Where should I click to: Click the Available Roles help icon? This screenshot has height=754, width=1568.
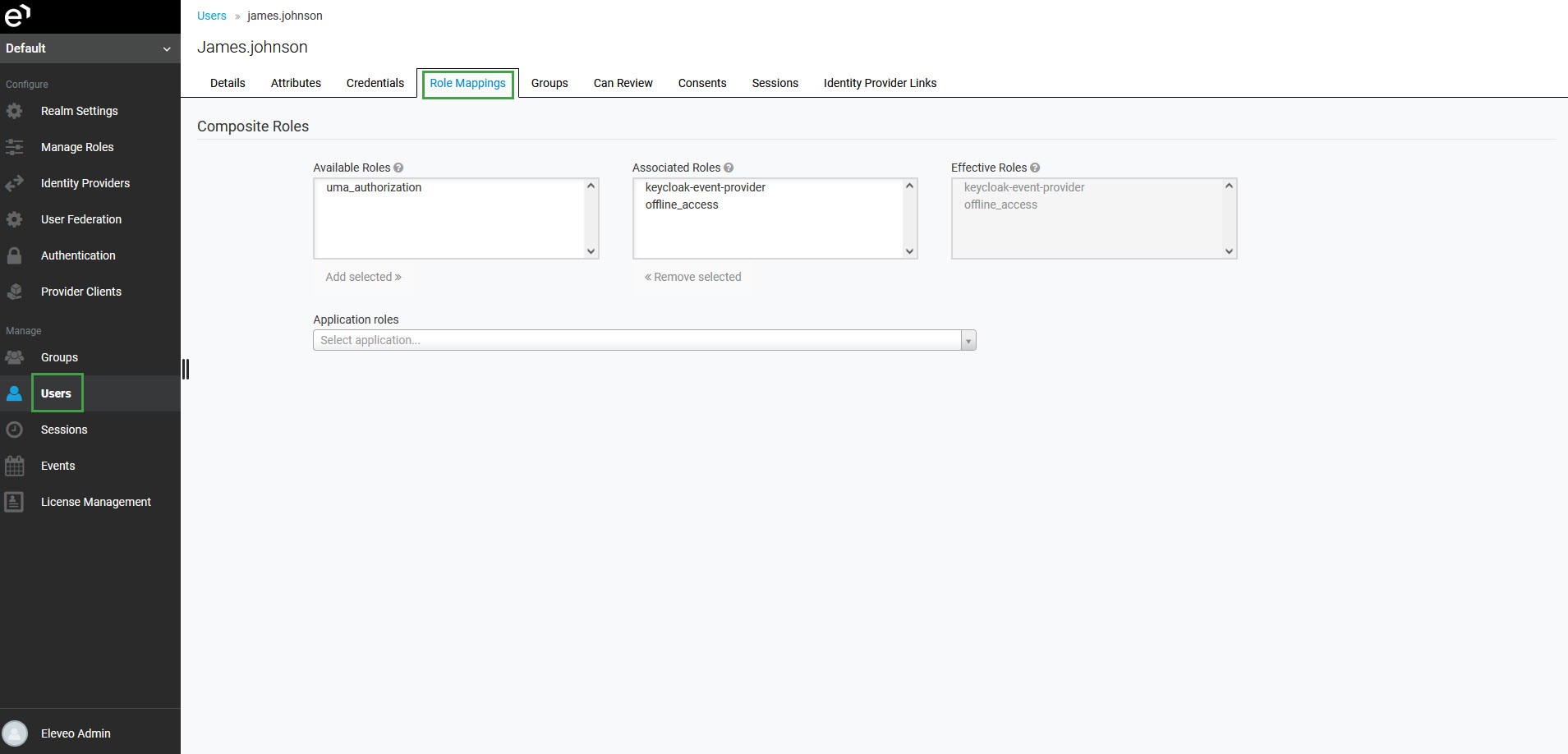click(398, 168)
